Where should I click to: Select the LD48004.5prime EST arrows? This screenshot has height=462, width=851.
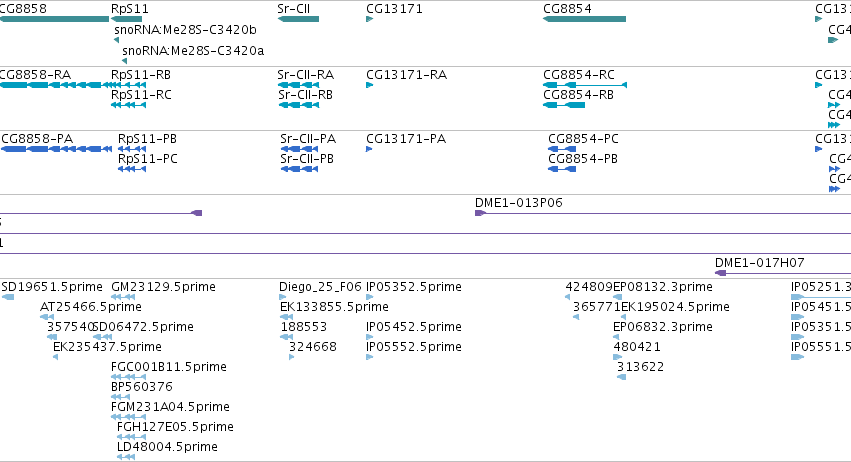pyautogui.click(x=126, y=457)
